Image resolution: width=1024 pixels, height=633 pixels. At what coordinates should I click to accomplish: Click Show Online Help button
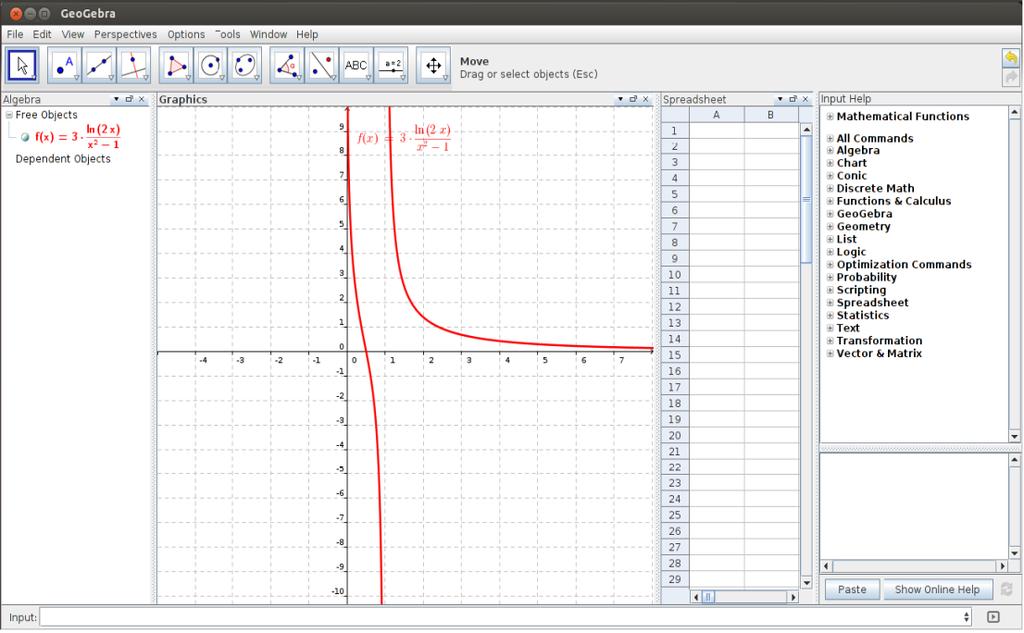pyautogui.click(x=937, y=589)
